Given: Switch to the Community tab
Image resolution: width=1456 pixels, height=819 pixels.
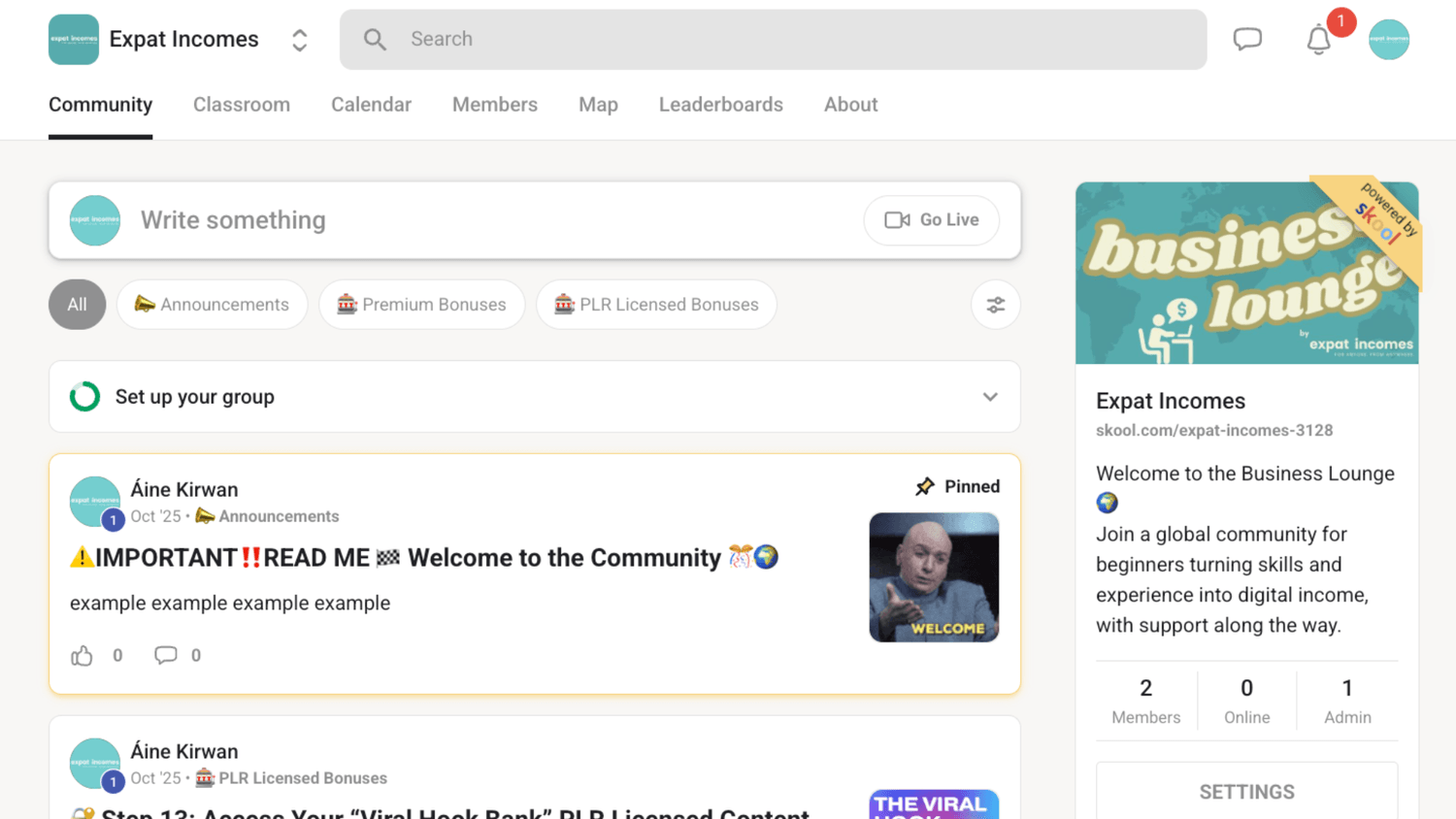Looking at the screenshot, I should pyautogui.click(x=101, y=105).
